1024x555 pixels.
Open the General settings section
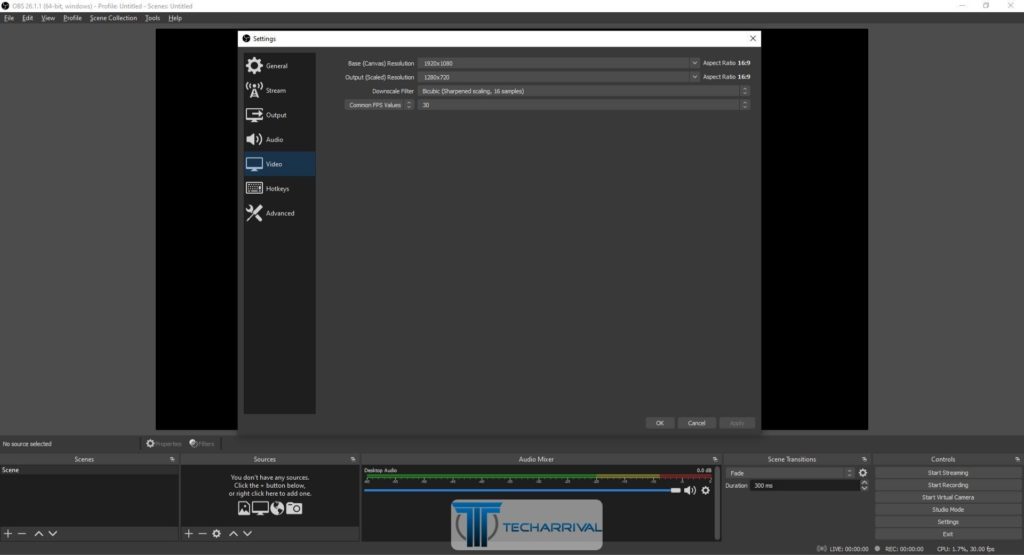coord(280,66)
